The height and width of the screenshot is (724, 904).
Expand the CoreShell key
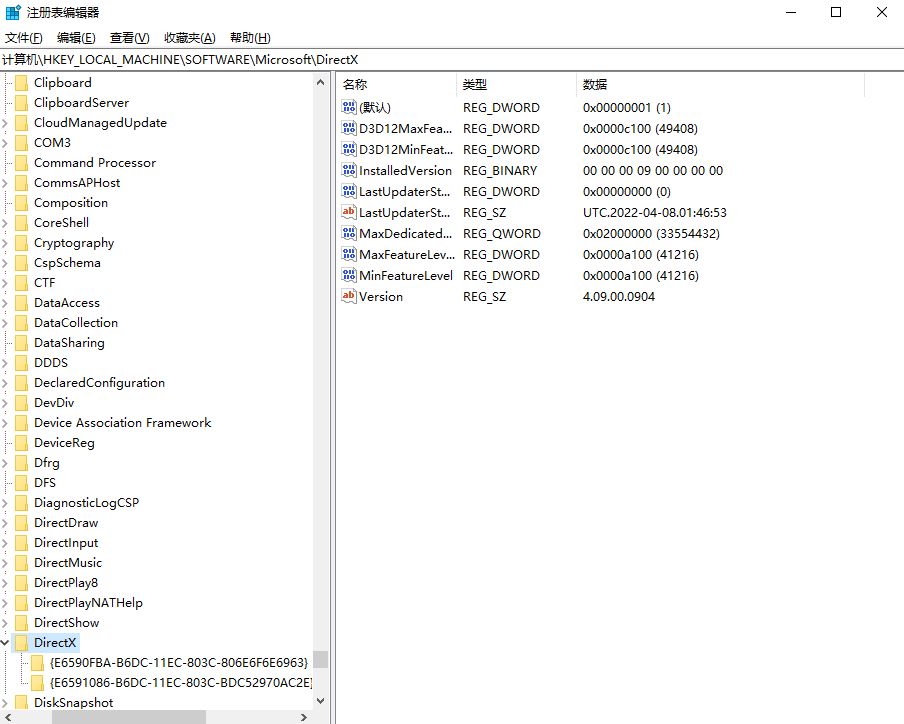5,223
